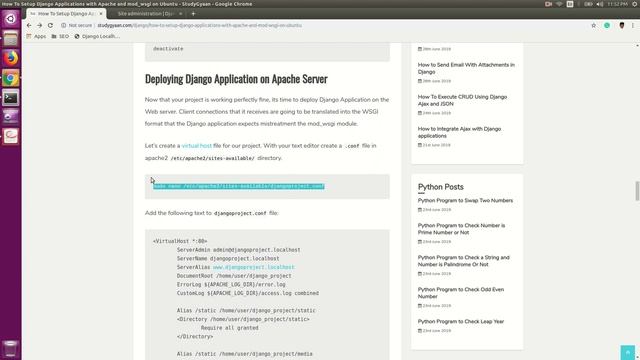Follow the virtual host link
Screen dimensions: 640x360
point(197,146)
